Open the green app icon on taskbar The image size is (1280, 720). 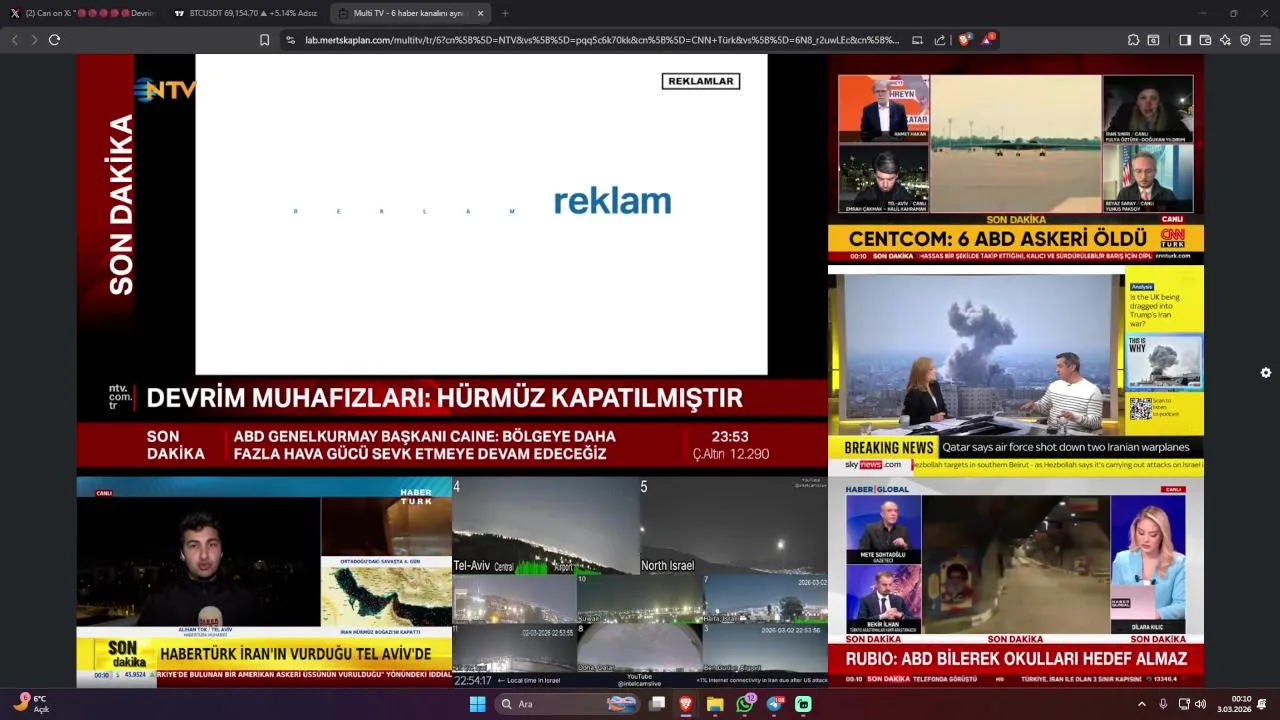coord(803,704)
